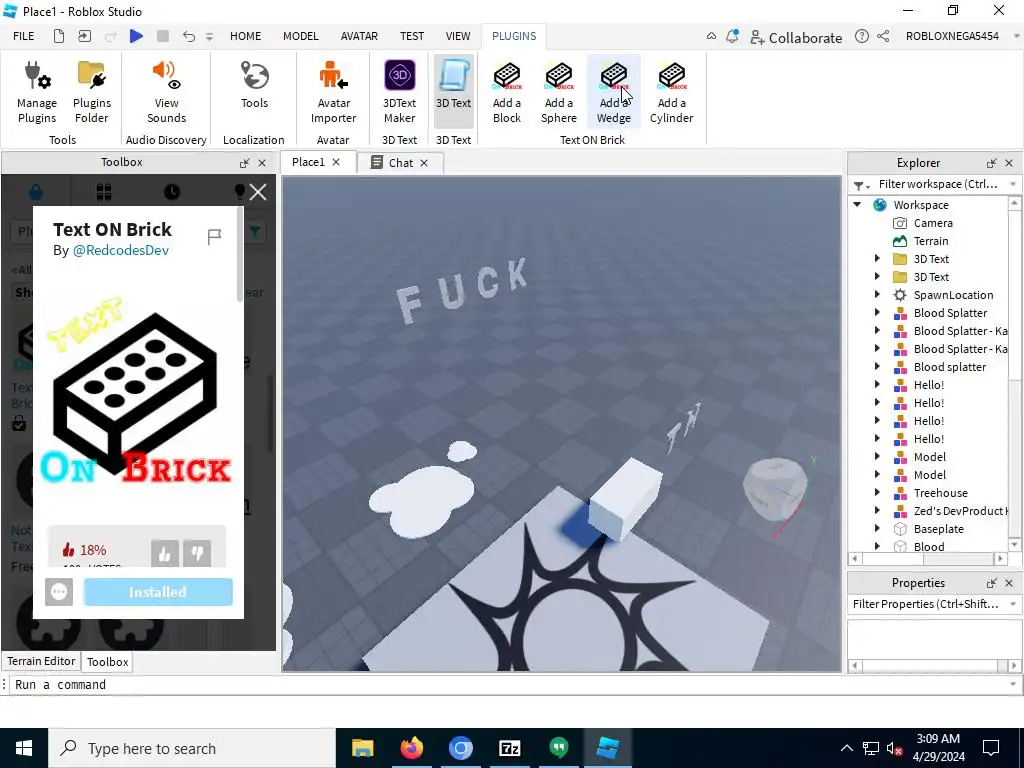1024x768 pixels.
Task: Open the Explorer filter dropdown arrow
Action: coord(1013,184)
